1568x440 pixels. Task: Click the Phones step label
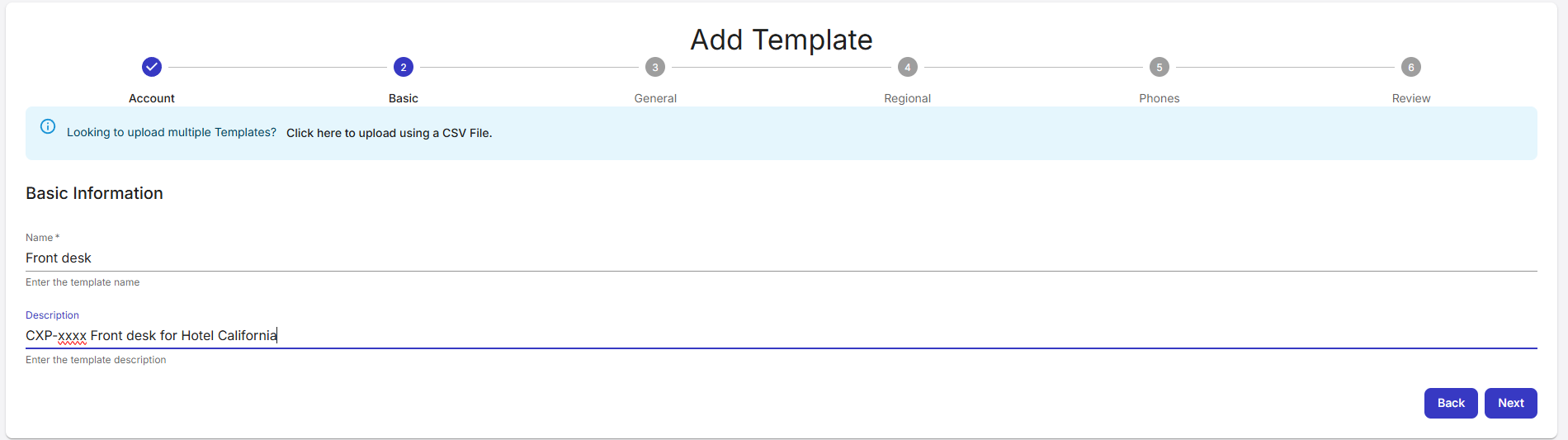tap(1159, 98)
